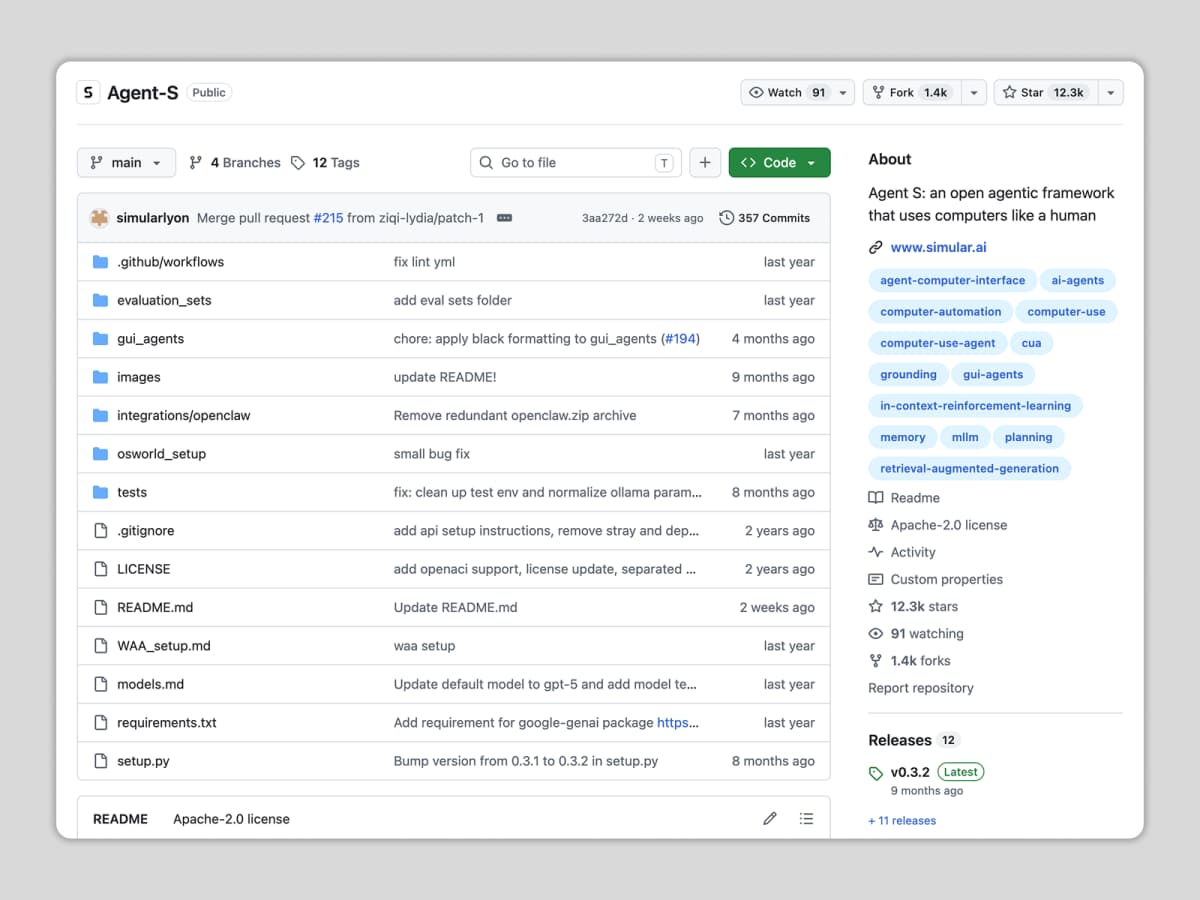Click the eye icon beside 91 watching
The height and width of the screenshot is (900, 1200).
coord(876,634)
